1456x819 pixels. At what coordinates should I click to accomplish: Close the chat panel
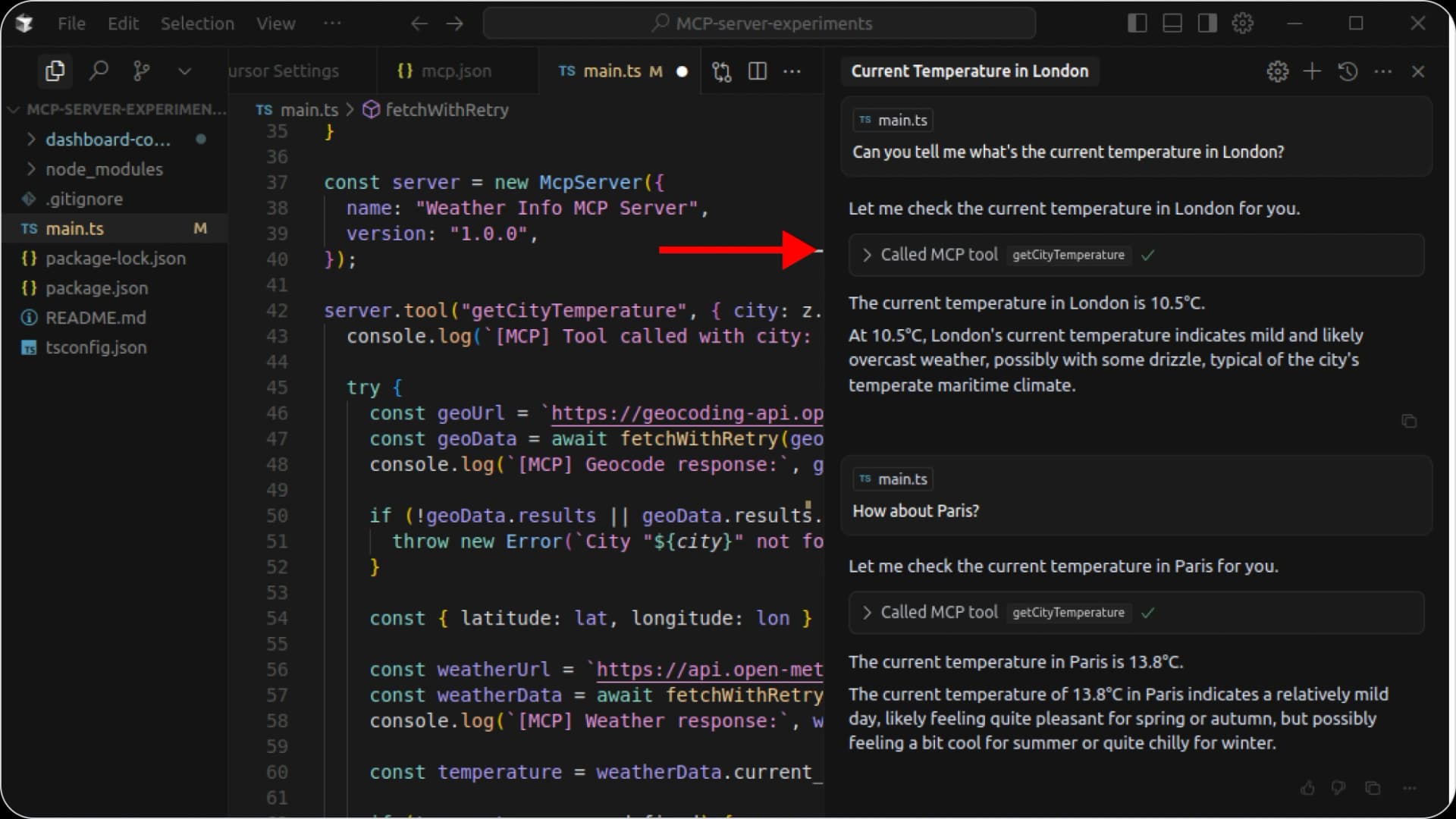point(1418,71)
